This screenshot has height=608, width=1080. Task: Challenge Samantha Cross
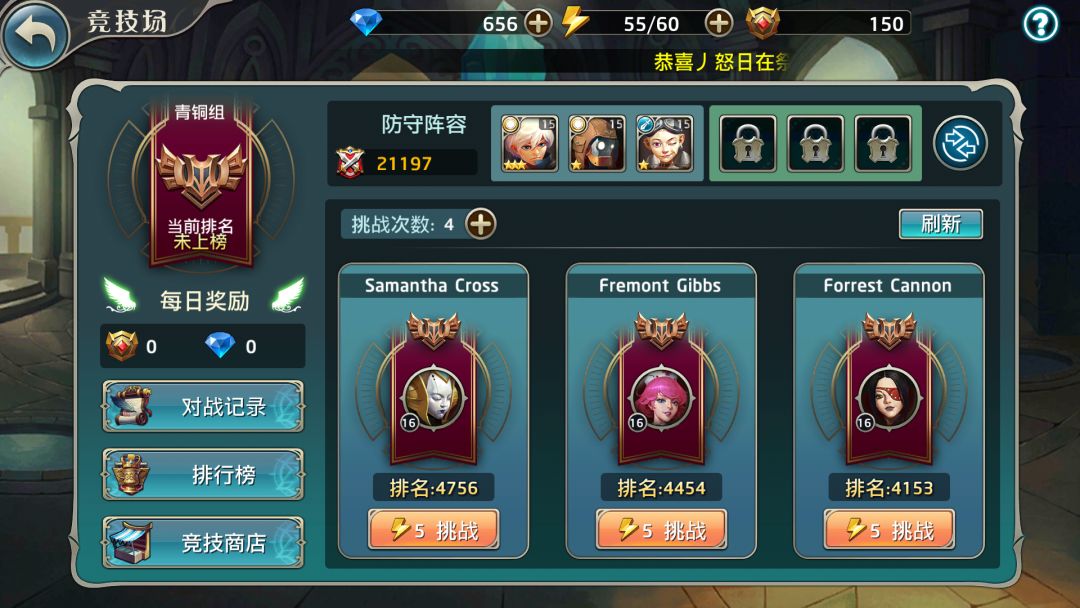click(x=433, y=530)
